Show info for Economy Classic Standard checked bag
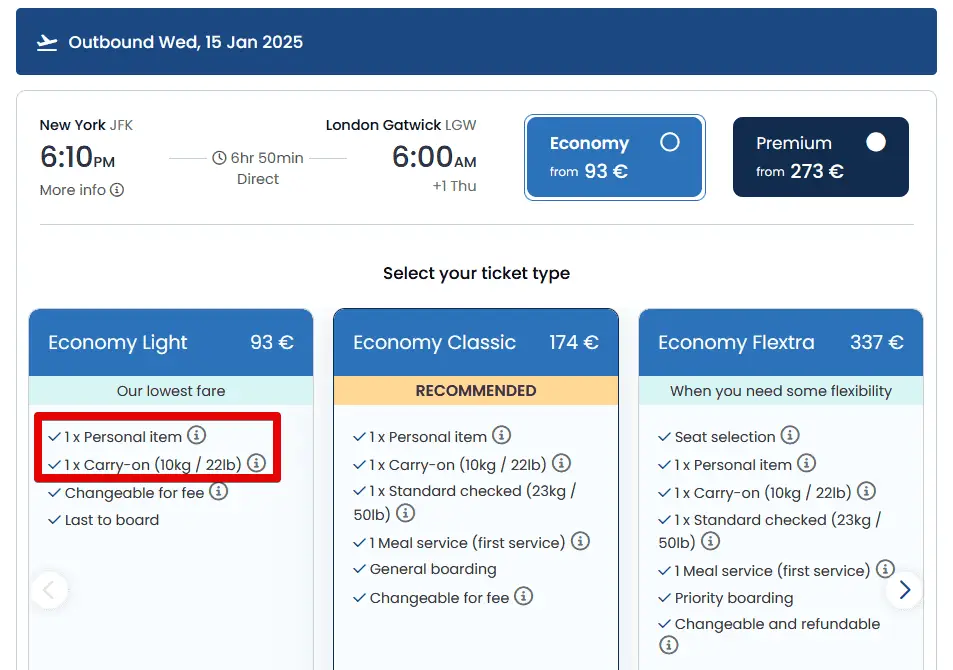953x670 pixels. click(x=405, y=513)
